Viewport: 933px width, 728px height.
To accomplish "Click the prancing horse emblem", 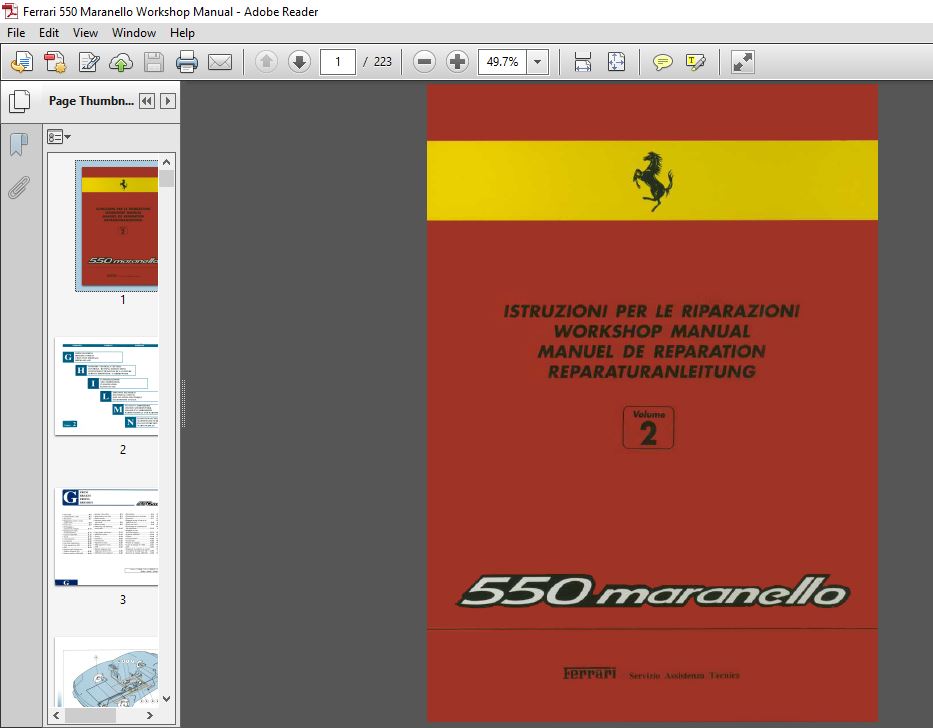I will click(653, 181).
